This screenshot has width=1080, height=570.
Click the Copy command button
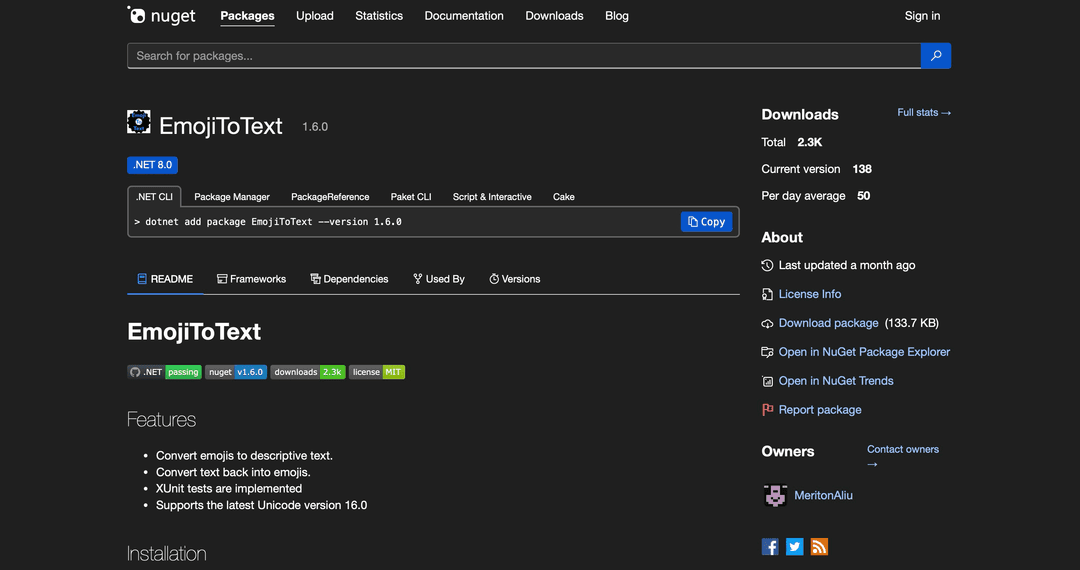[707, 222]
